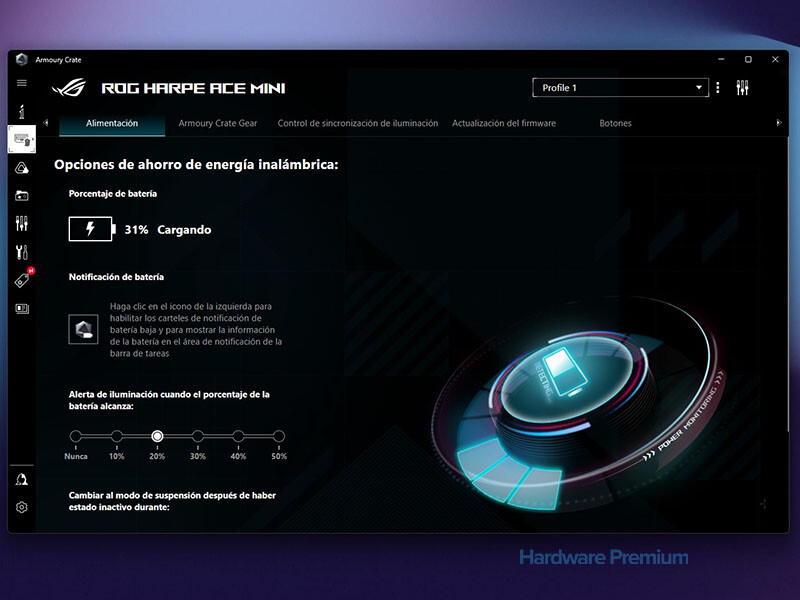The width and height of the screenshot is (800, 600).
Task: Open the hamburger navigation menu
Action: (x=21, y=83)
